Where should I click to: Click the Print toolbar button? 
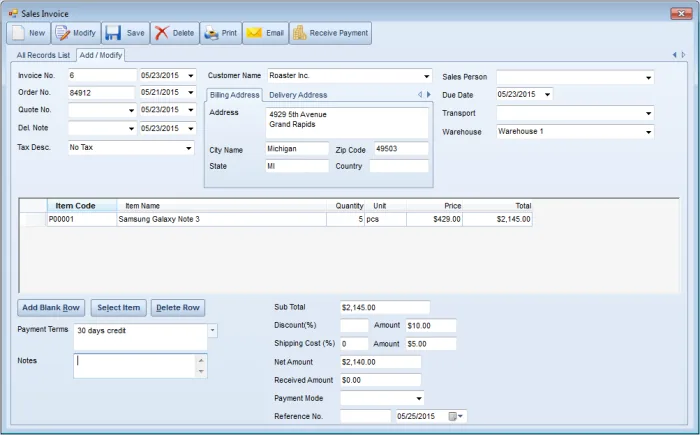(x=221, y=33)
